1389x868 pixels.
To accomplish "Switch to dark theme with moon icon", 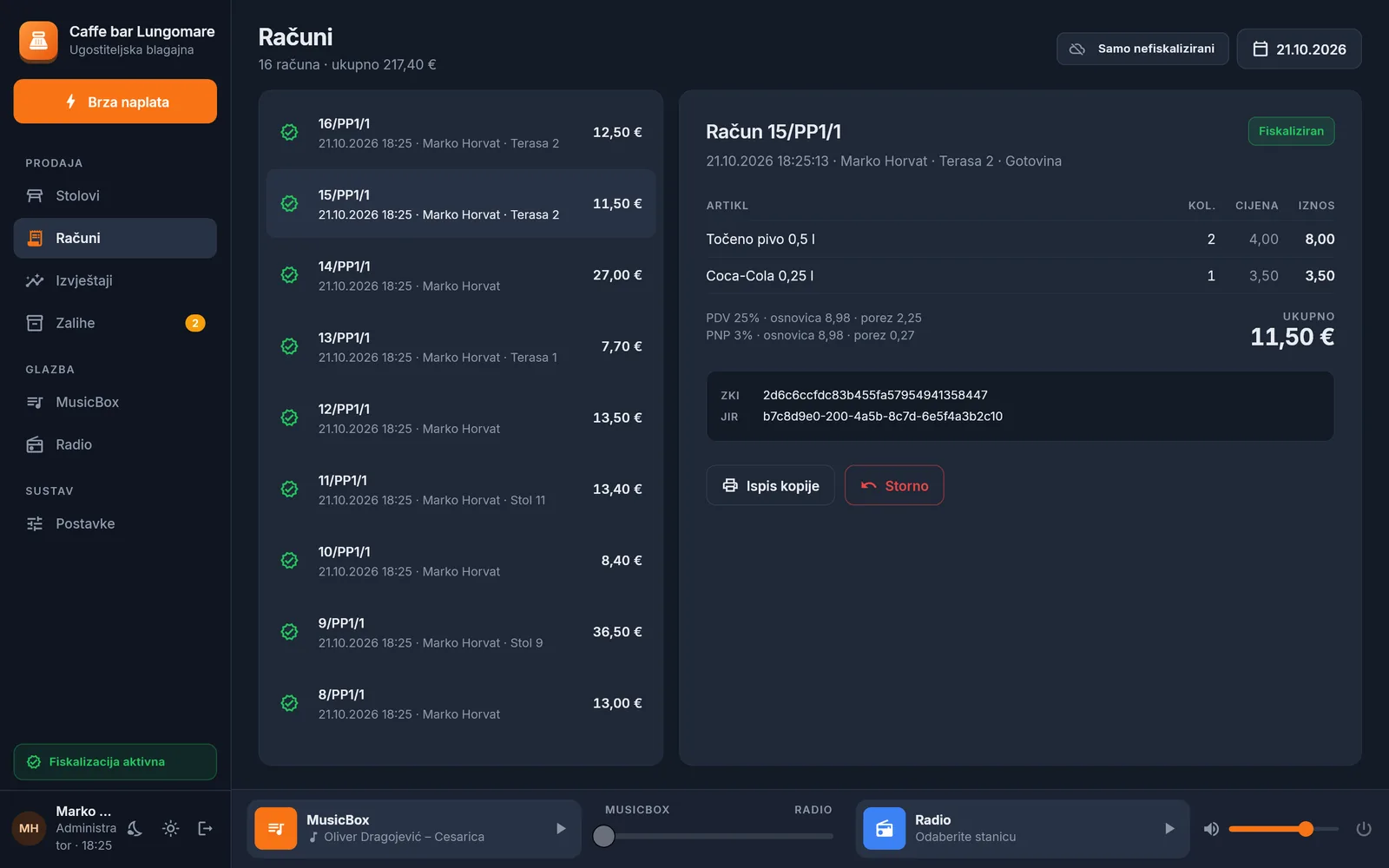I will pos(135,829).
